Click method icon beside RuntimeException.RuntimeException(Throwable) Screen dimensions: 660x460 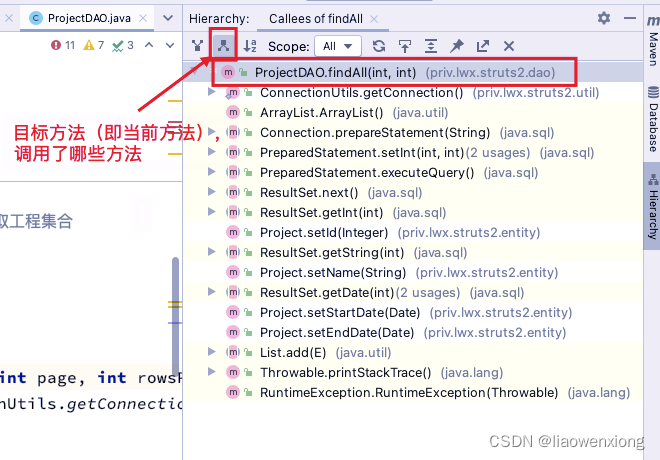[233, 392]
